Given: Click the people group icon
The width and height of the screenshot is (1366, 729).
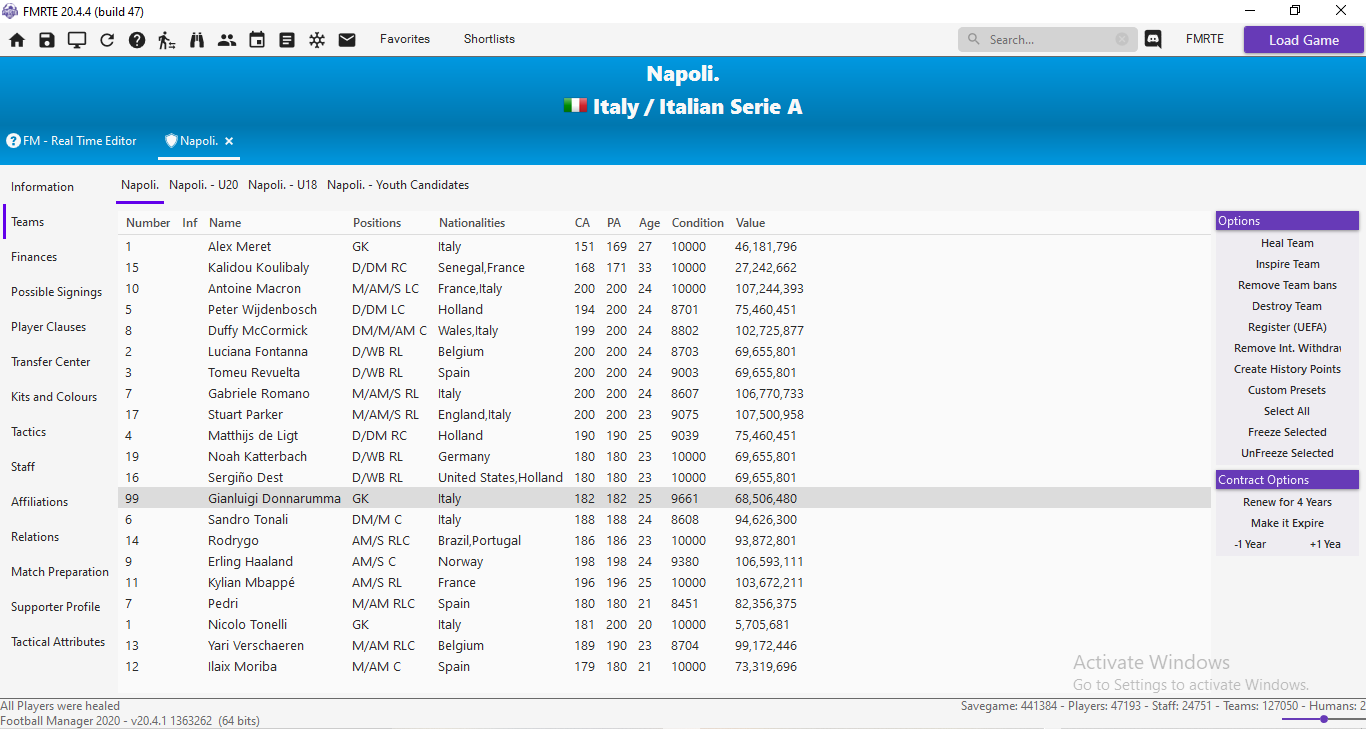Looking at the screenshot, I should click(227, 40).
